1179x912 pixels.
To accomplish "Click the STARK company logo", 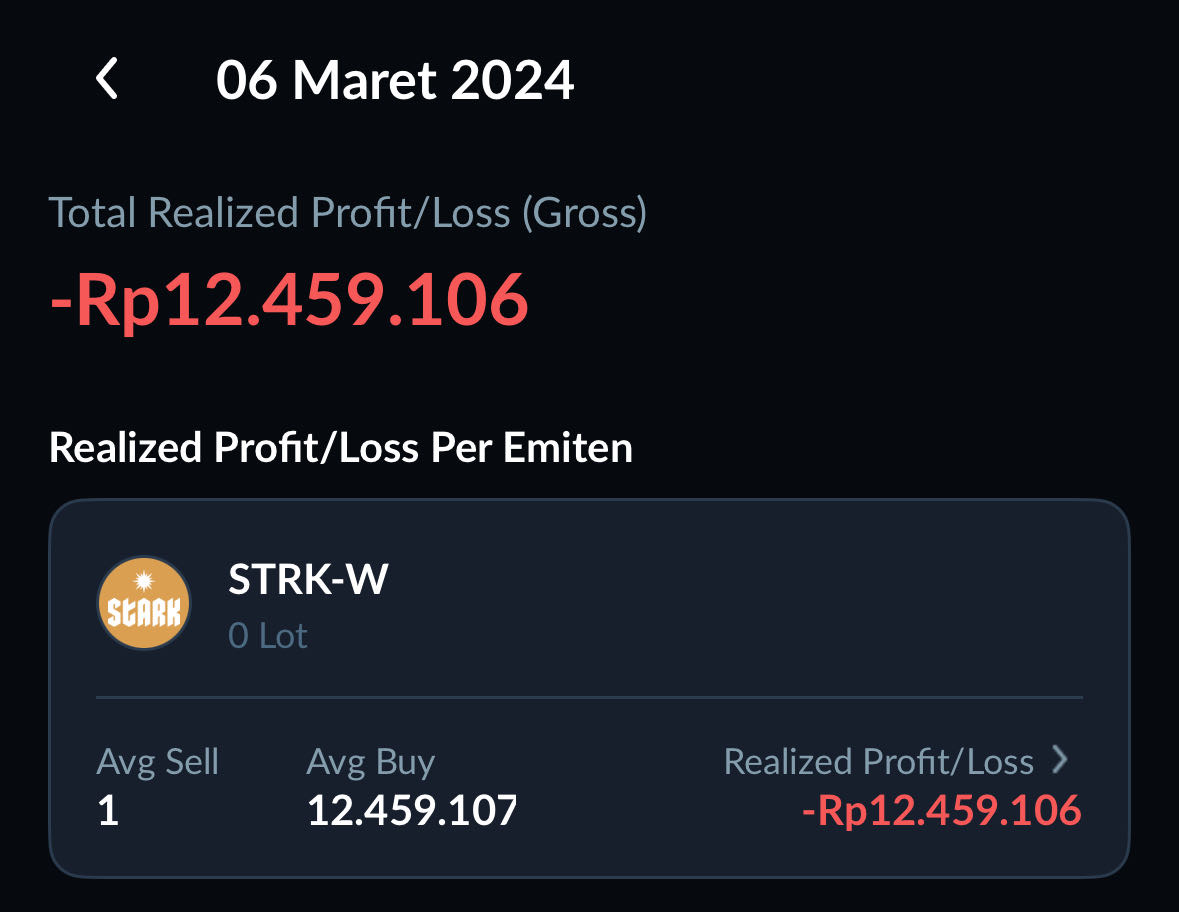I will pyautogui.click(x=144, y=604).
